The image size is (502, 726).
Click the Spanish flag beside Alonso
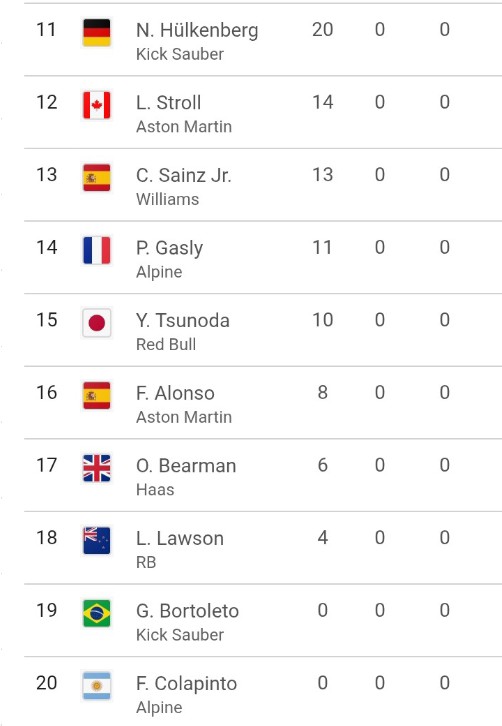point(96,395)
